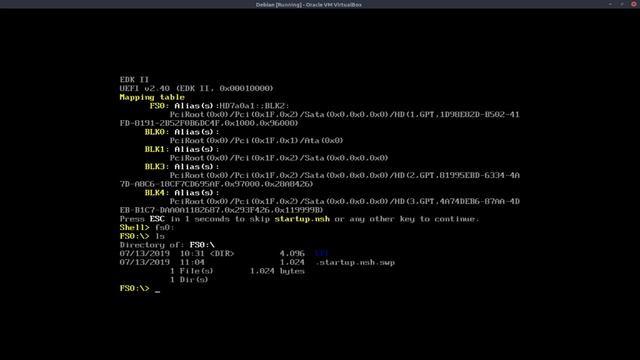Click the 'BLK4:' mapping label
This screenshot has height=360, width=640.
[157, 193]
